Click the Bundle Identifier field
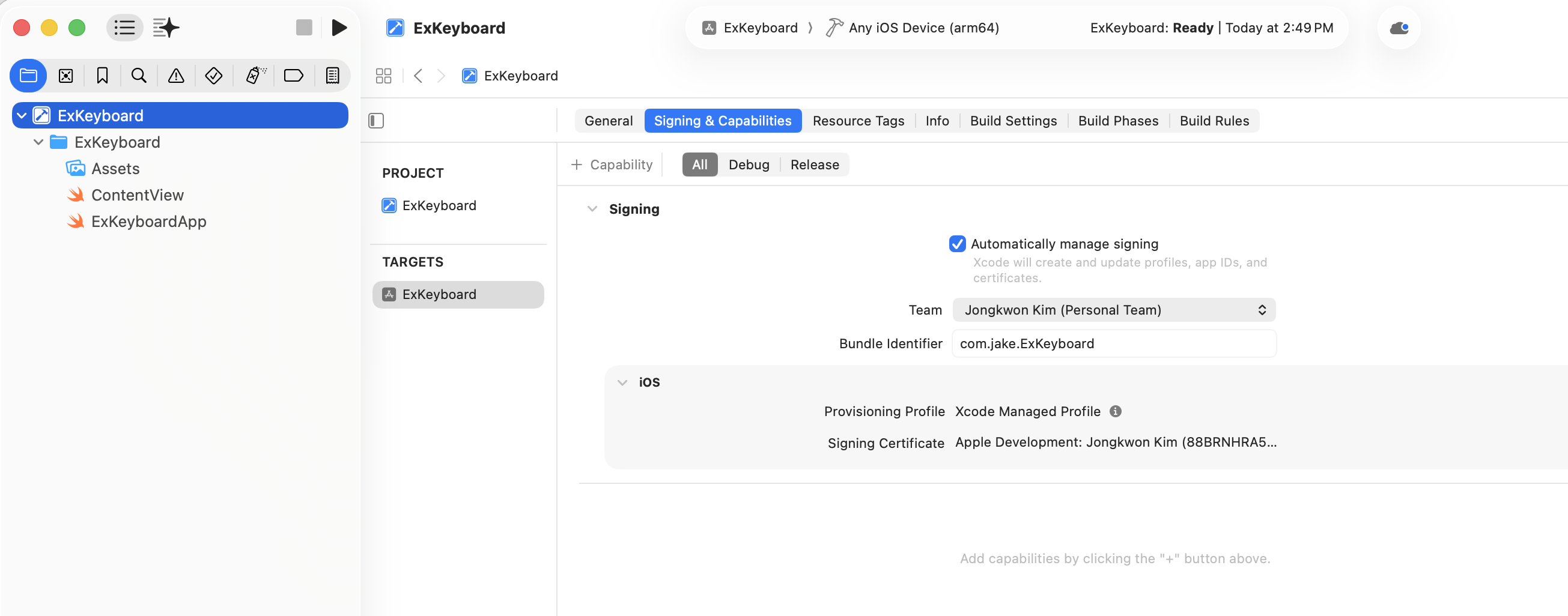 click(1113, 343)
